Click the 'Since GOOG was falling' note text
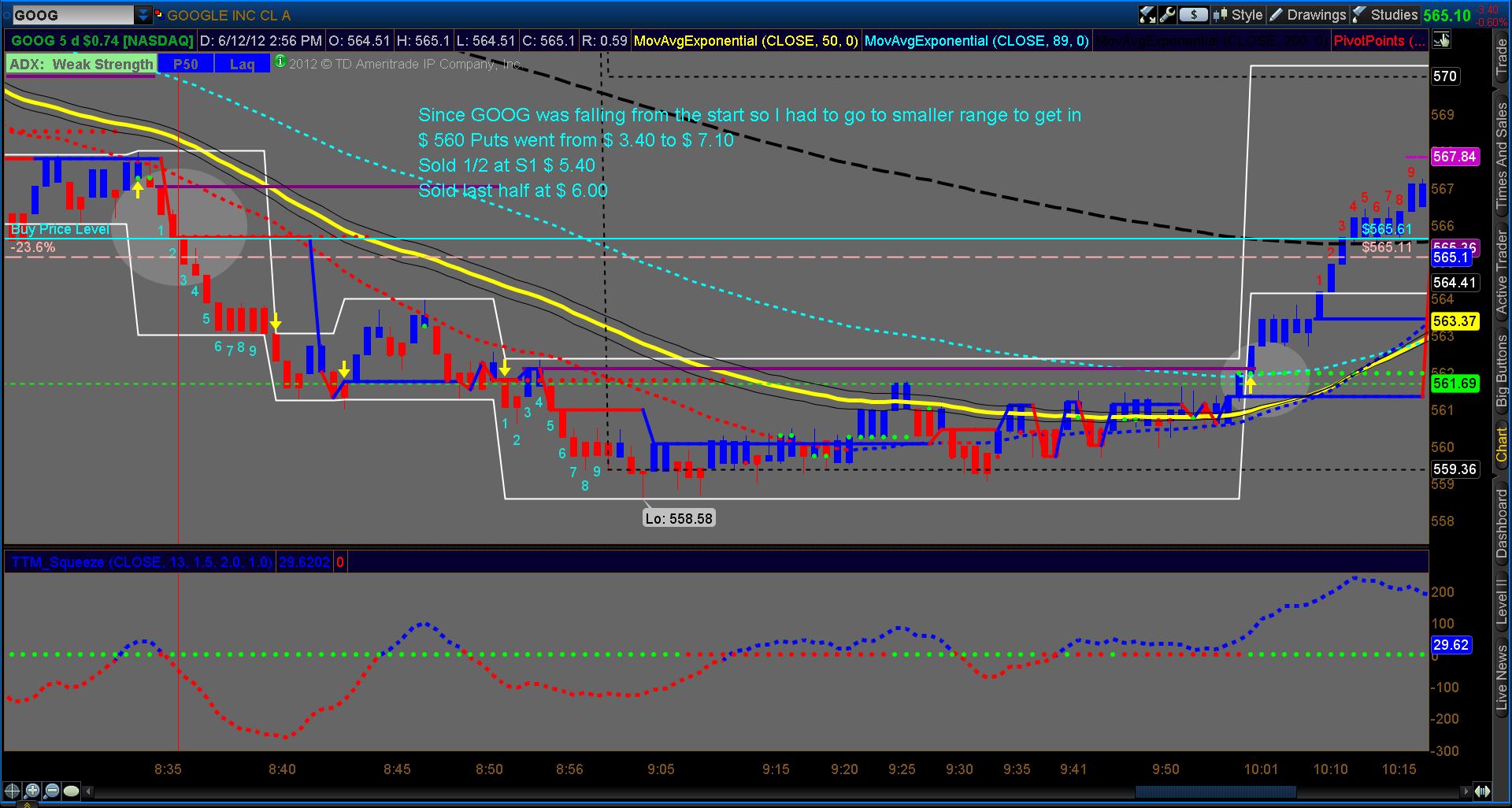This screenshot has width=1512, height=808. (x=750, y=115)
